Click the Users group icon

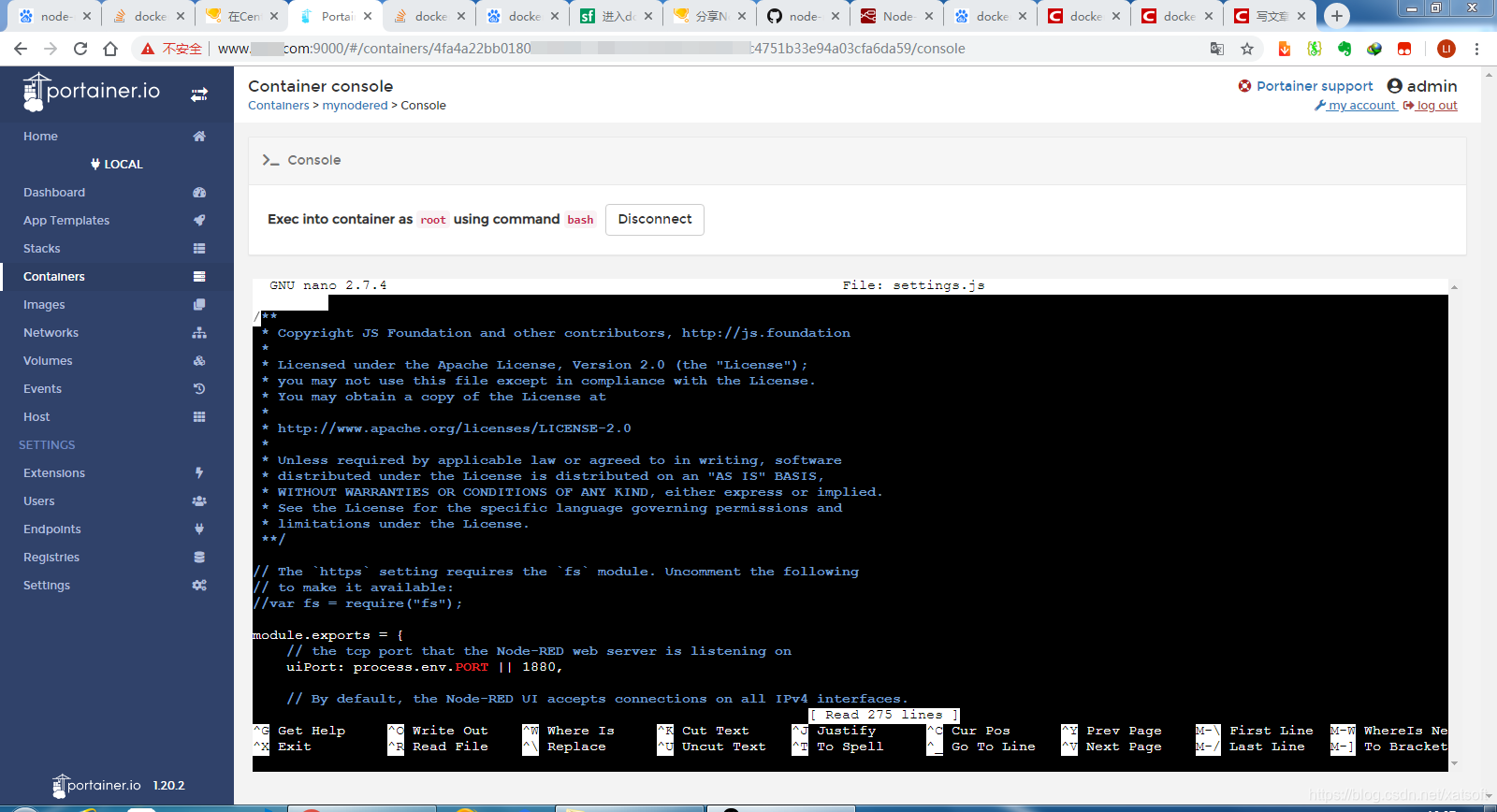[199, 500]
